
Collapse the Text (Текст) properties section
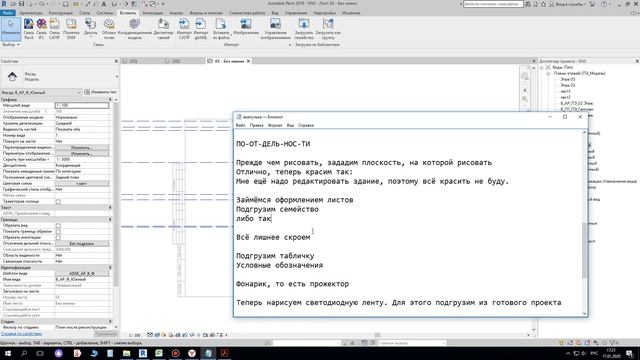[x=110, y=208]
